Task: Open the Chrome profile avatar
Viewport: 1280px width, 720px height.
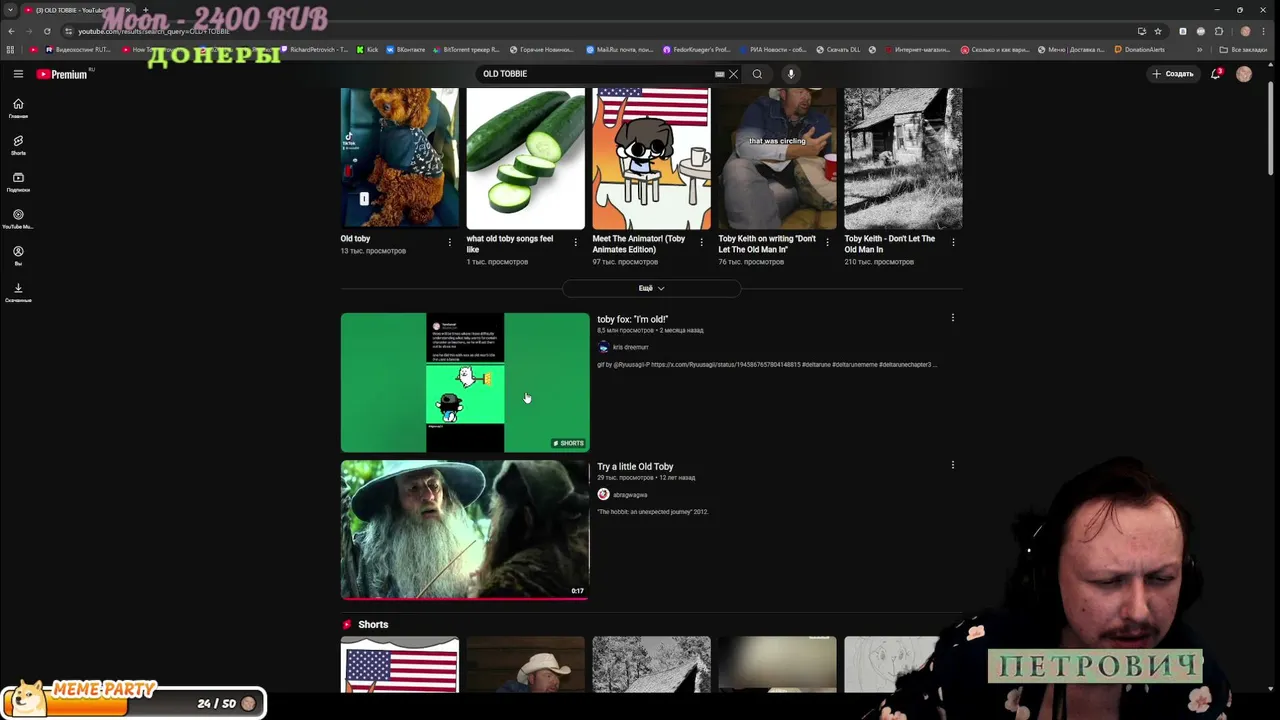Action: pos(1245,31)
